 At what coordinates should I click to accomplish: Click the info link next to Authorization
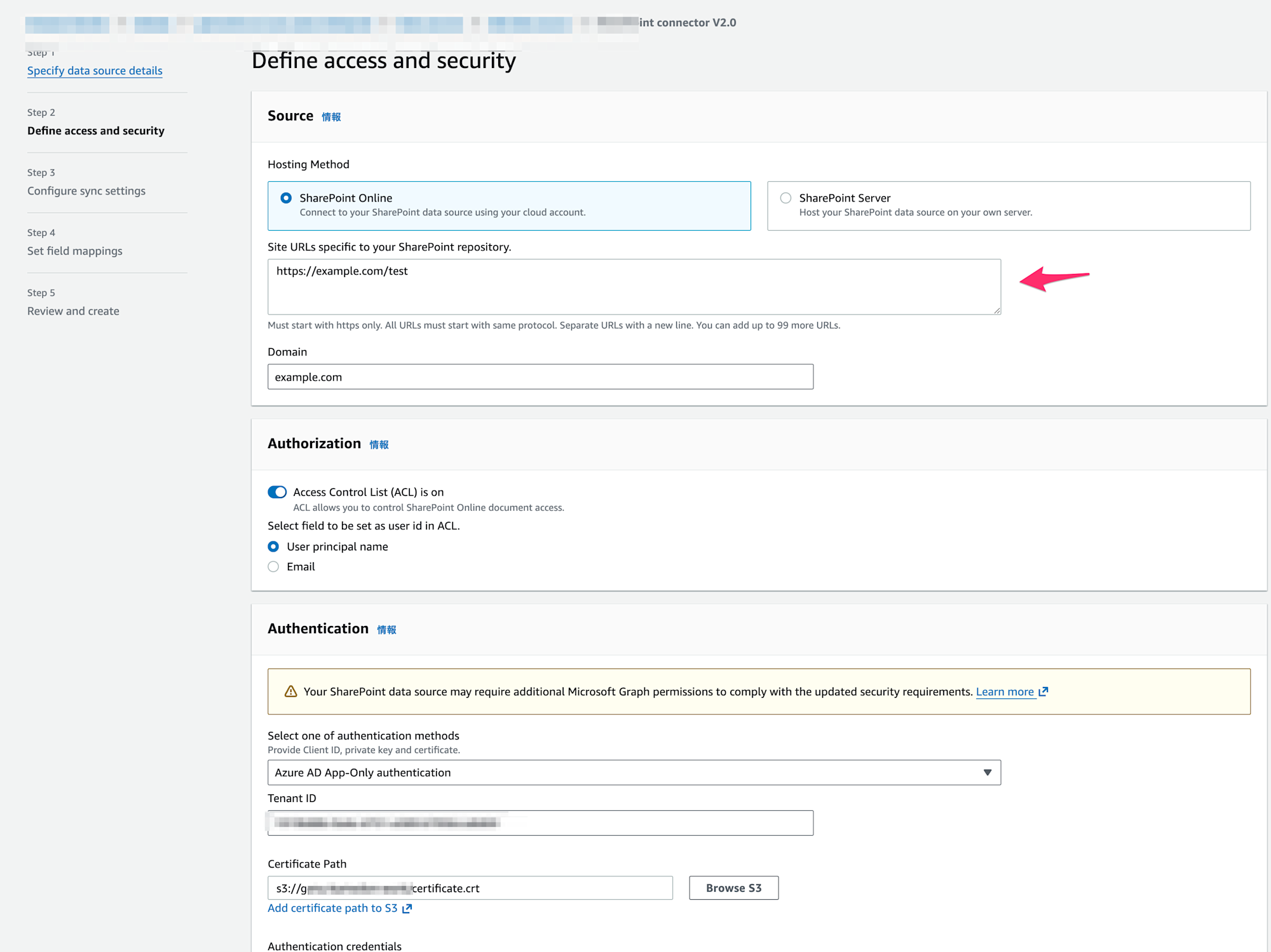379,445
